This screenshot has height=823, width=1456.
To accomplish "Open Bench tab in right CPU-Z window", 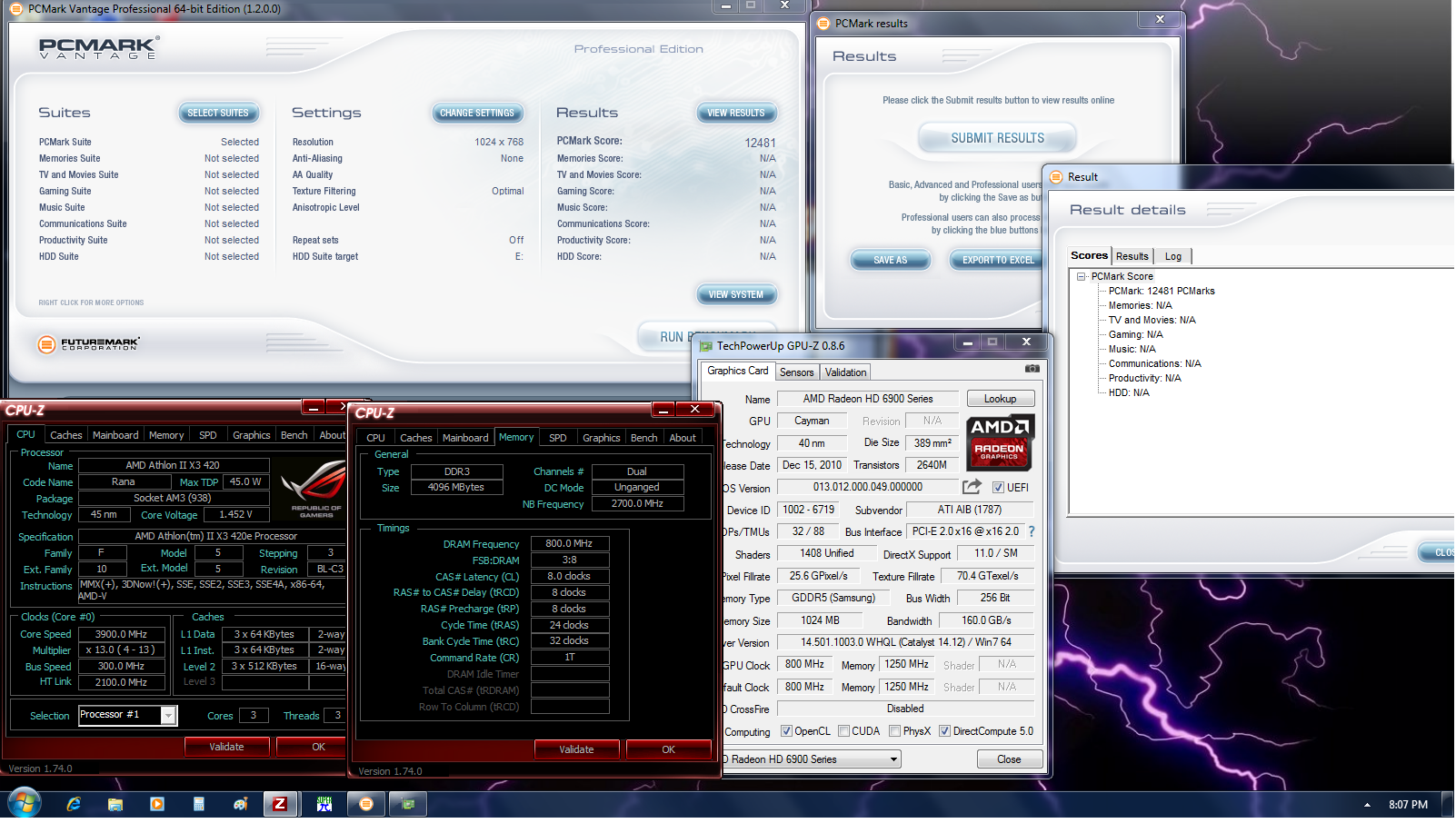I will 643,438.
